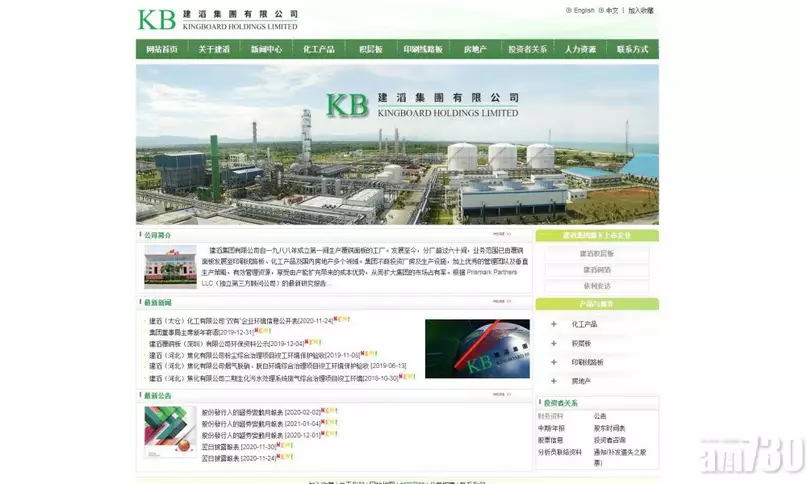807x484 pixels.
Task: Click the 建滔积层板 subsidiary button
Action: coord(597,254)
